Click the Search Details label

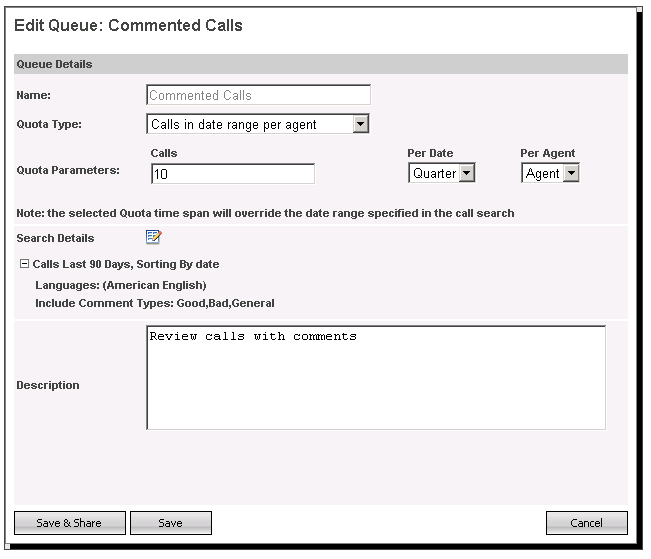pyautogui.click(x=55, y=238)
